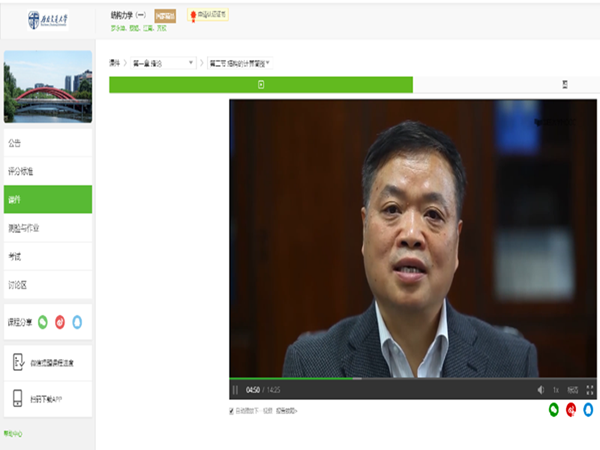Toggle autoplay next video checkbox
Image resolution: width=600 pixels, height=450 pixels.
coord(233,410)
